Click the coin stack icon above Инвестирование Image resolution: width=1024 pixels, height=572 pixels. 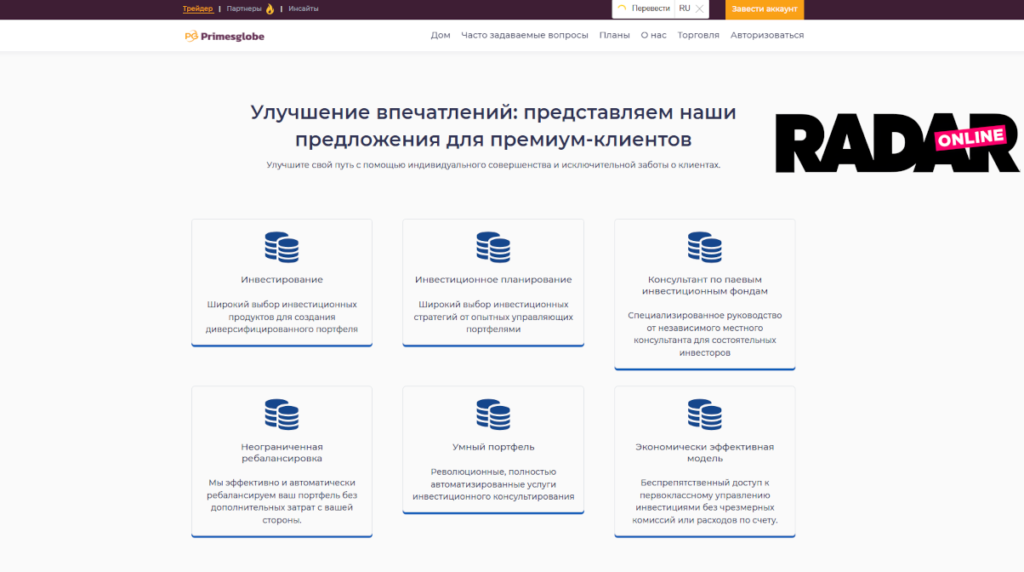pos(281,247)
